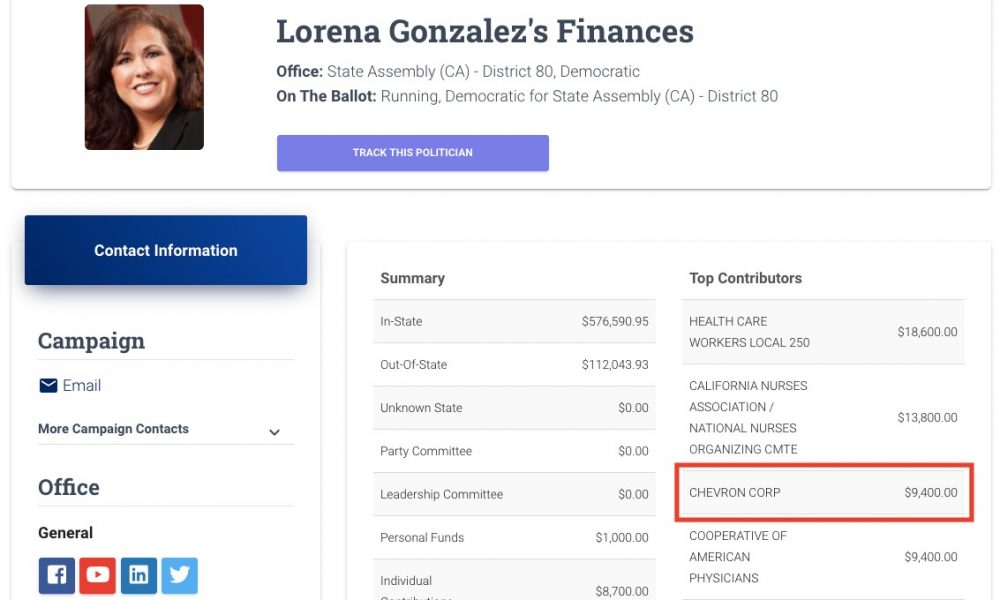Click Lorena Gonzalez's profile photo
The width and height of the screenshot is (1000, 600).
(x=144, y=77)
